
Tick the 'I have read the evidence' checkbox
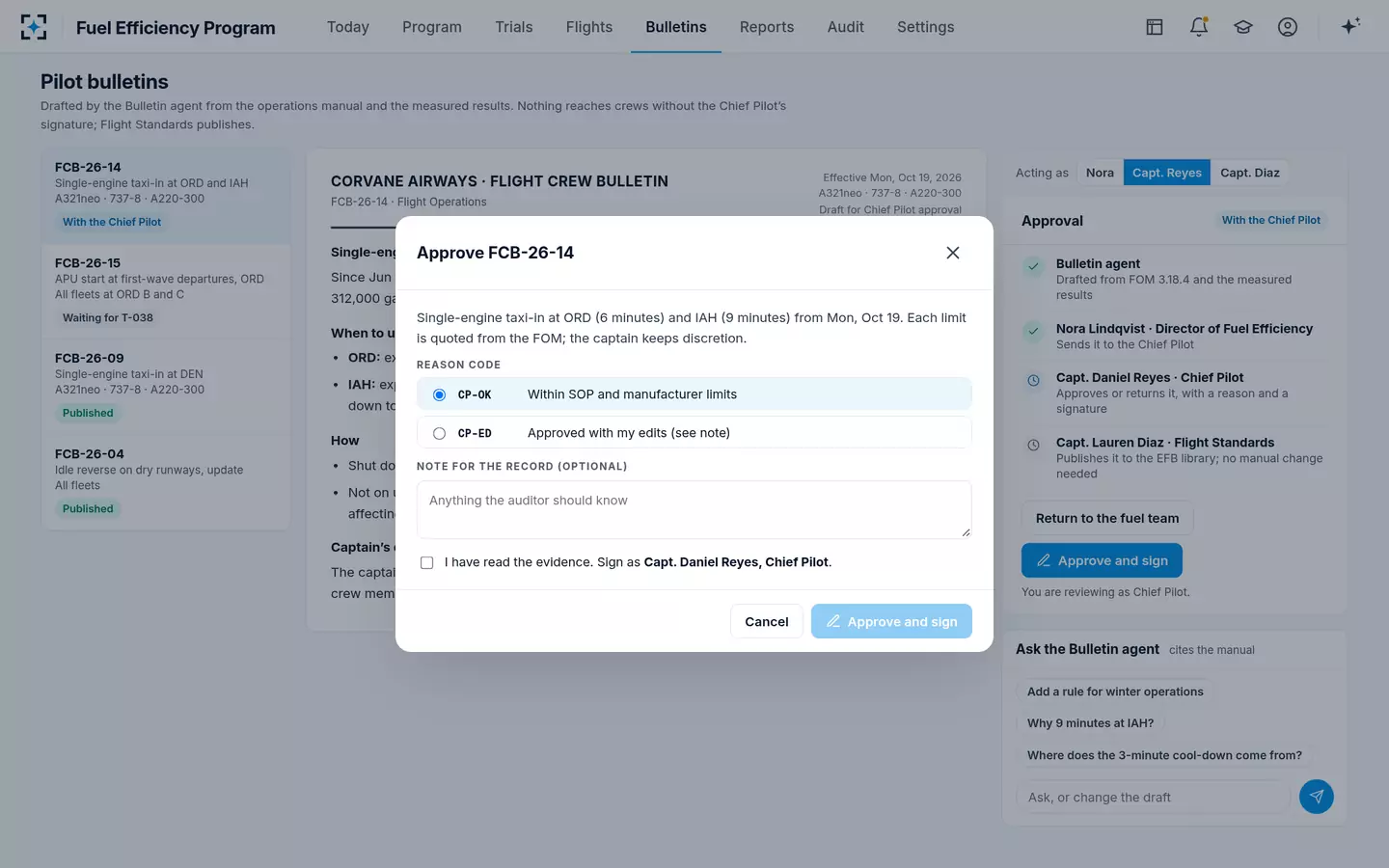pos(426,562)
